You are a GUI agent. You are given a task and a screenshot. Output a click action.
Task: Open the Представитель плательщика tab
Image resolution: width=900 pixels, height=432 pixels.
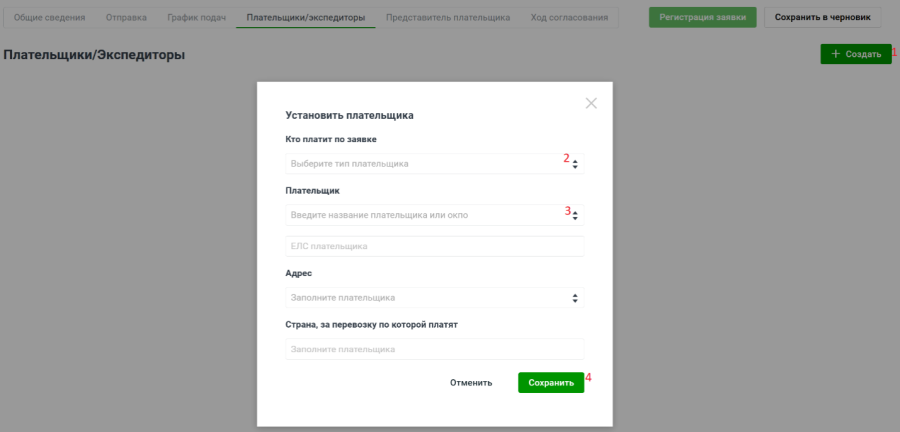pos(447,18)
